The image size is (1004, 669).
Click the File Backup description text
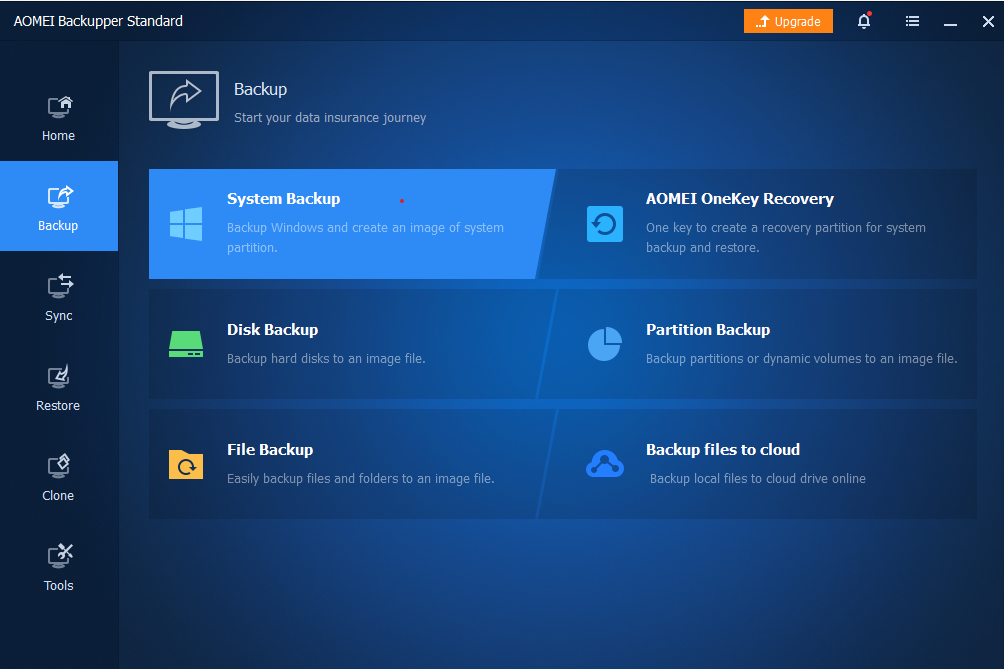[x=360, y=479]
